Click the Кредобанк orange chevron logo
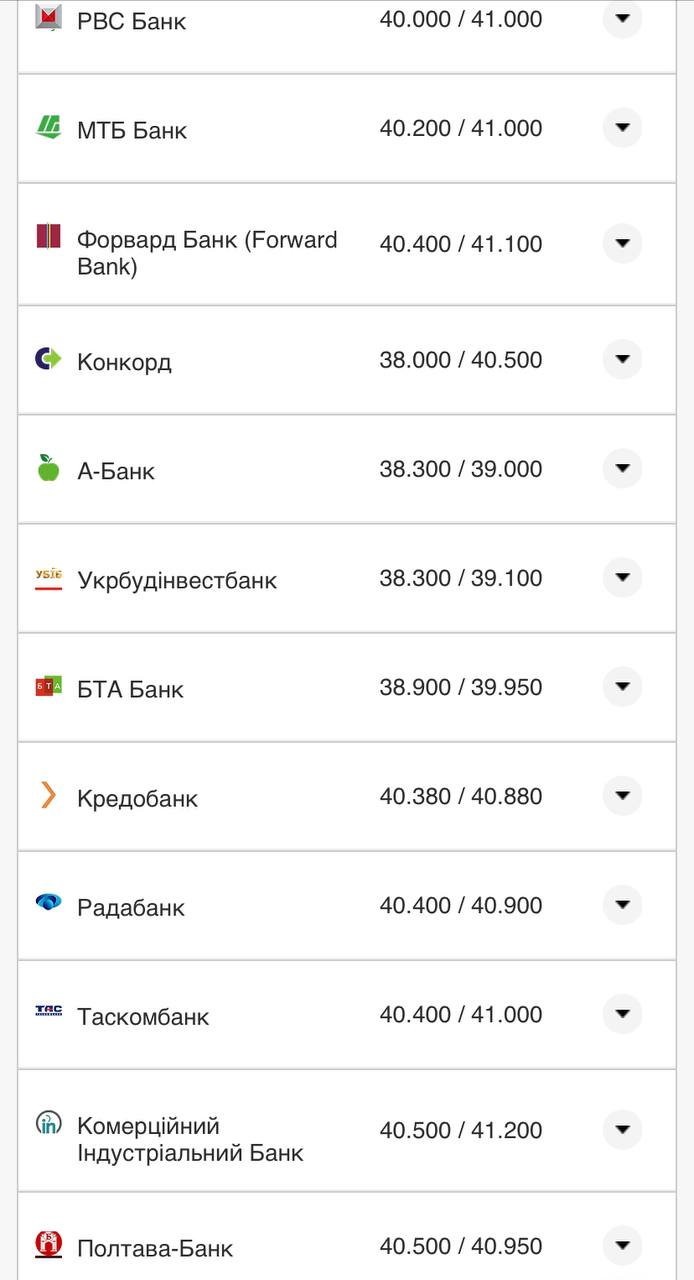694x1280 pixels. click(48, 795)
